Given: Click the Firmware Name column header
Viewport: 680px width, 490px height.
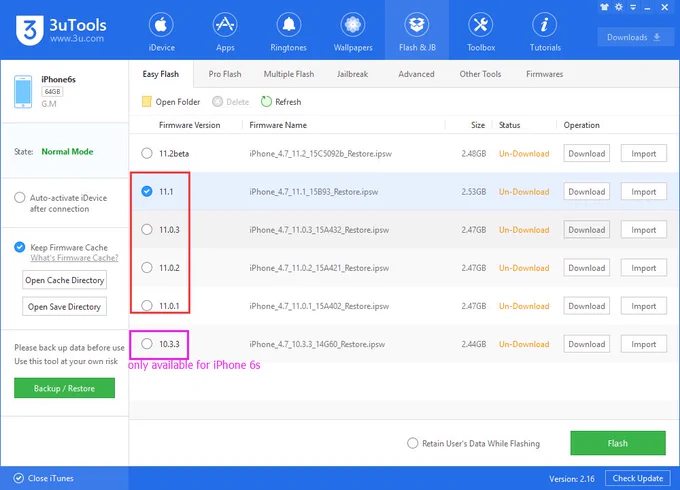Looking at the screenshot, I should 278,125.
